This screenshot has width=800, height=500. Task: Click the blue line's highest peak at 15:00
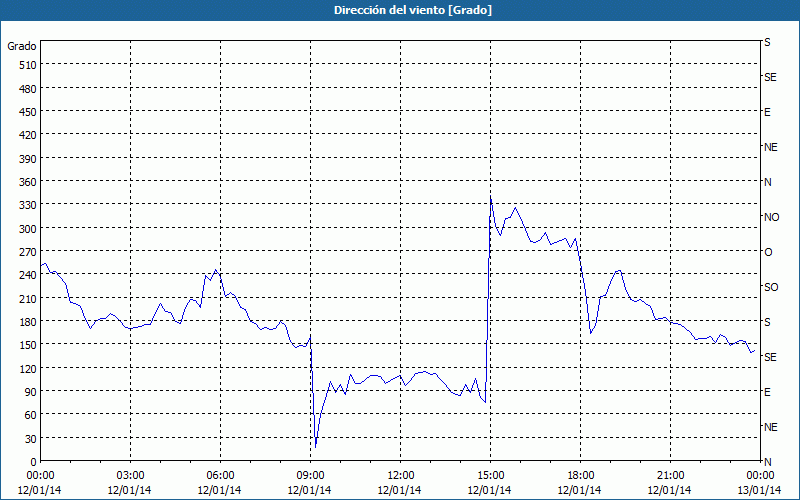490,196
